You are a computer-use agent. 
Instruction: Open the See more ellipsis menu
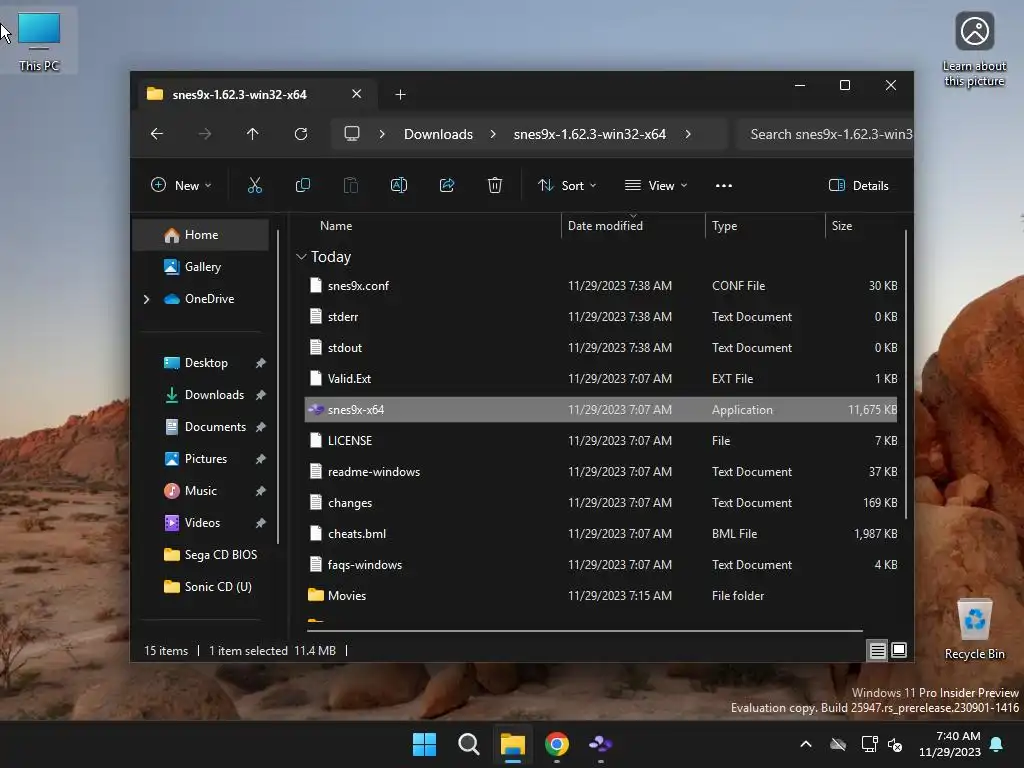click(724, 185)
